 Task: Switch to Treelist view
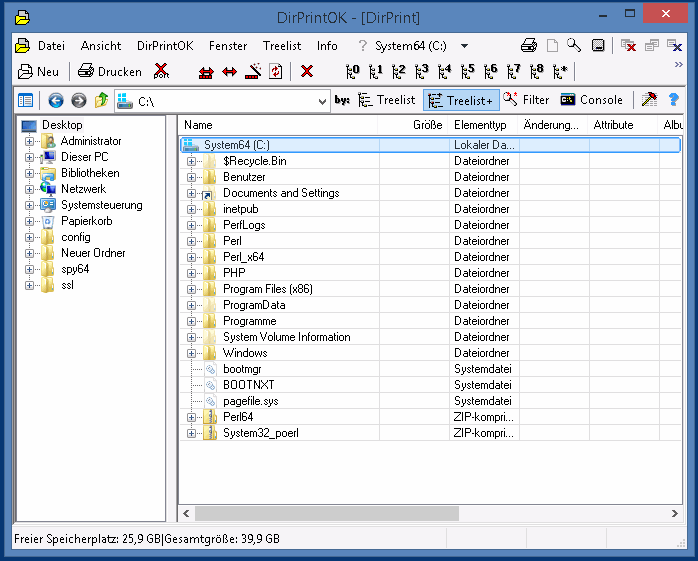click(x=386, y=100)
